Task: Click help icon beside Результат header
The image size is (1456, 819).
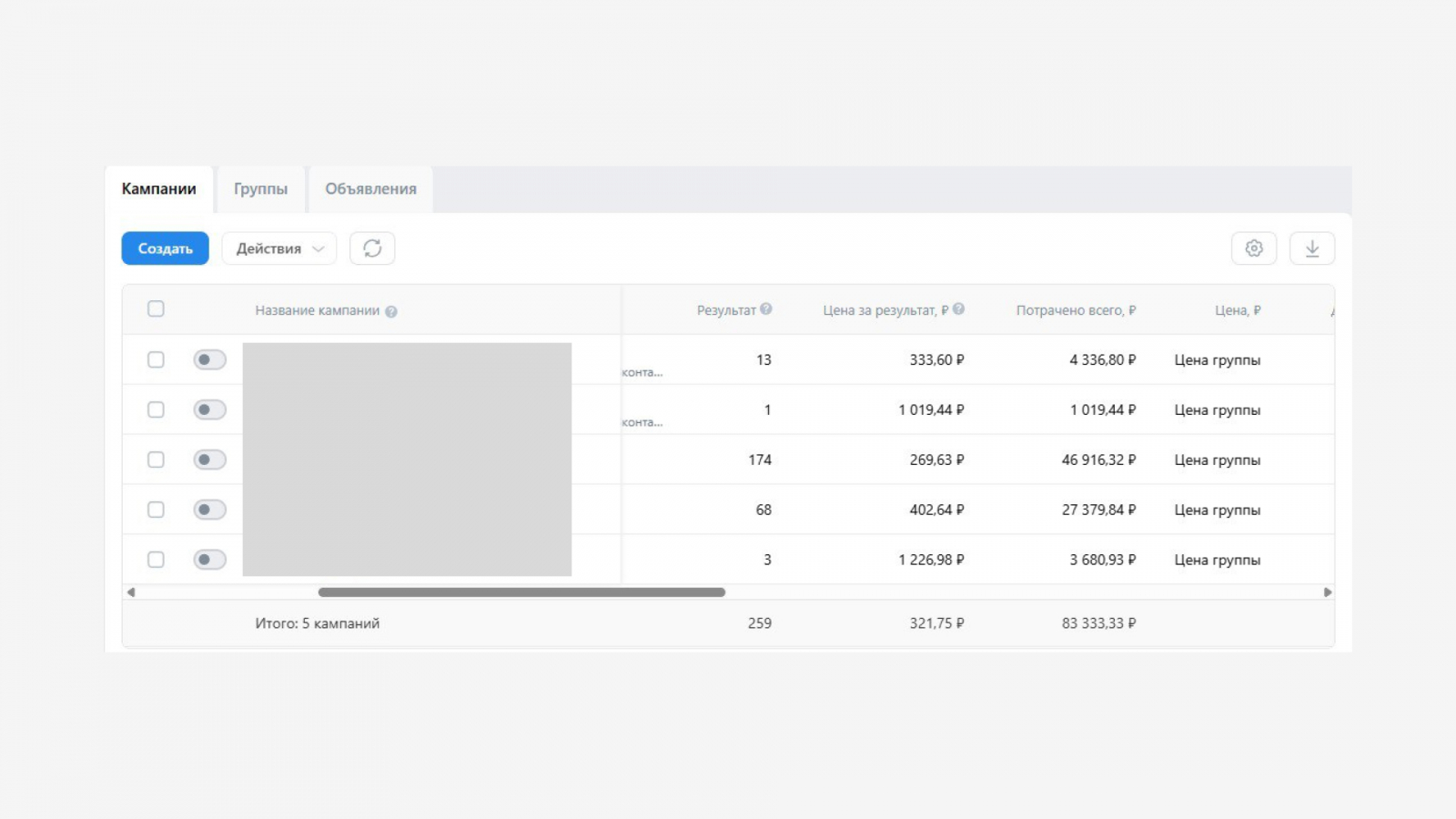Action: pos(766,309)
